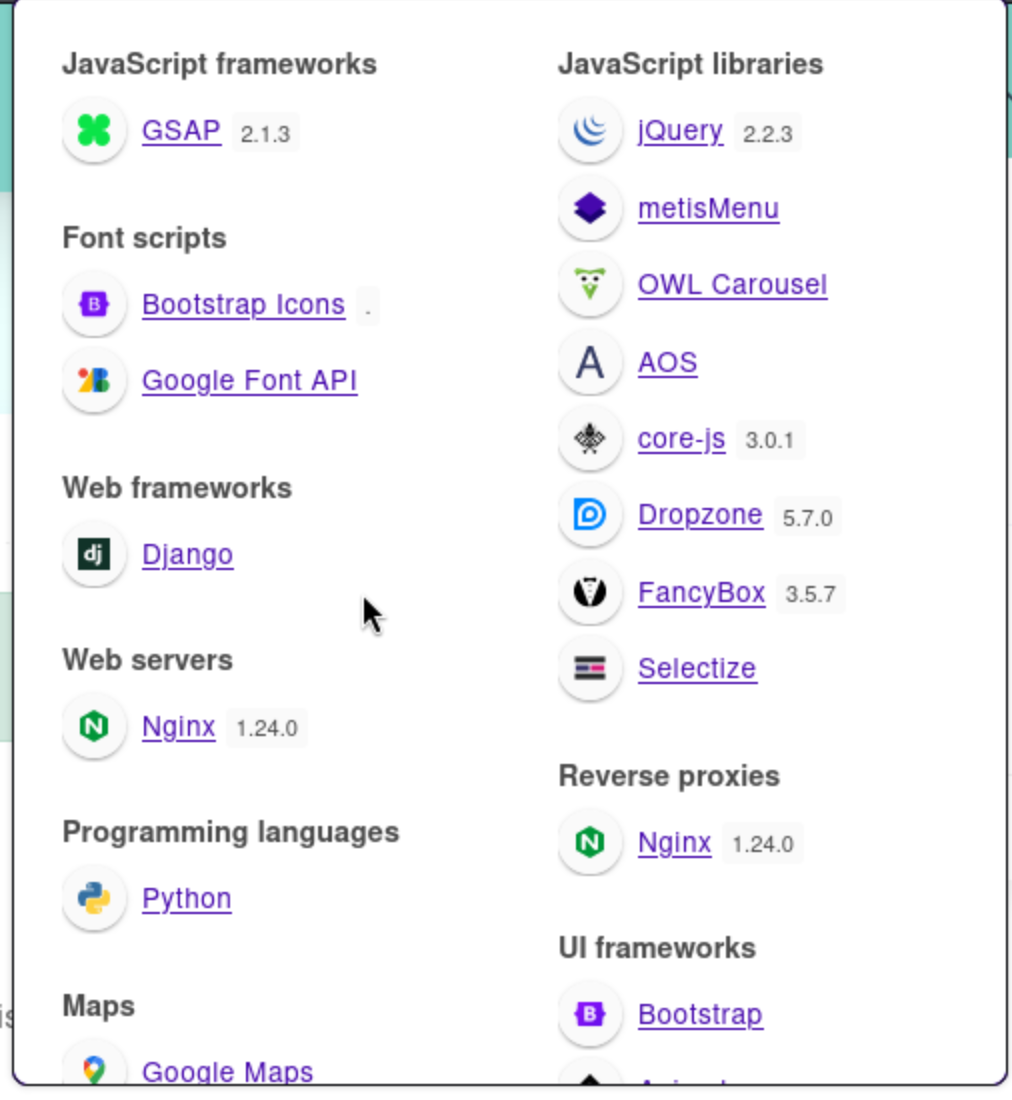Image resolution: width=1012 pixels, height=1100 pixels.
Task: Open the Nginx link under Reverse proxies
Action: pyautogui.click(x=674, y=843)
